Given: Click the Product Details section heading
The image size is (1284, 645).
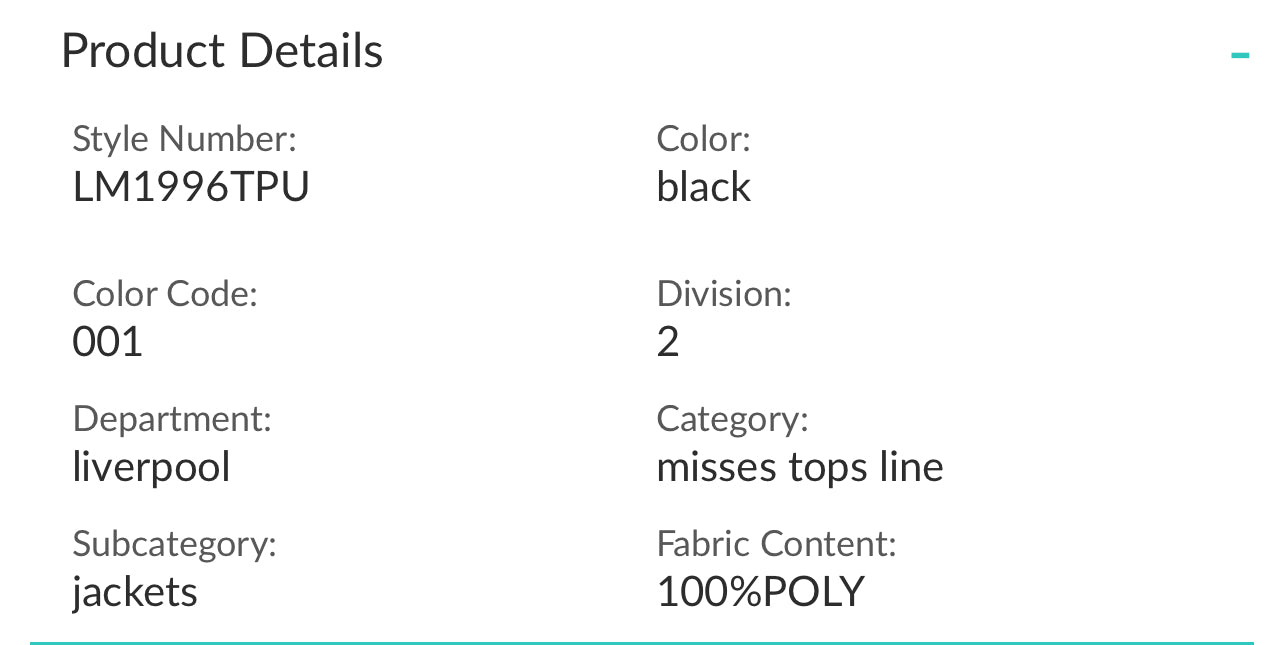Looking at the screenshot, I should (x=222, y=51).
